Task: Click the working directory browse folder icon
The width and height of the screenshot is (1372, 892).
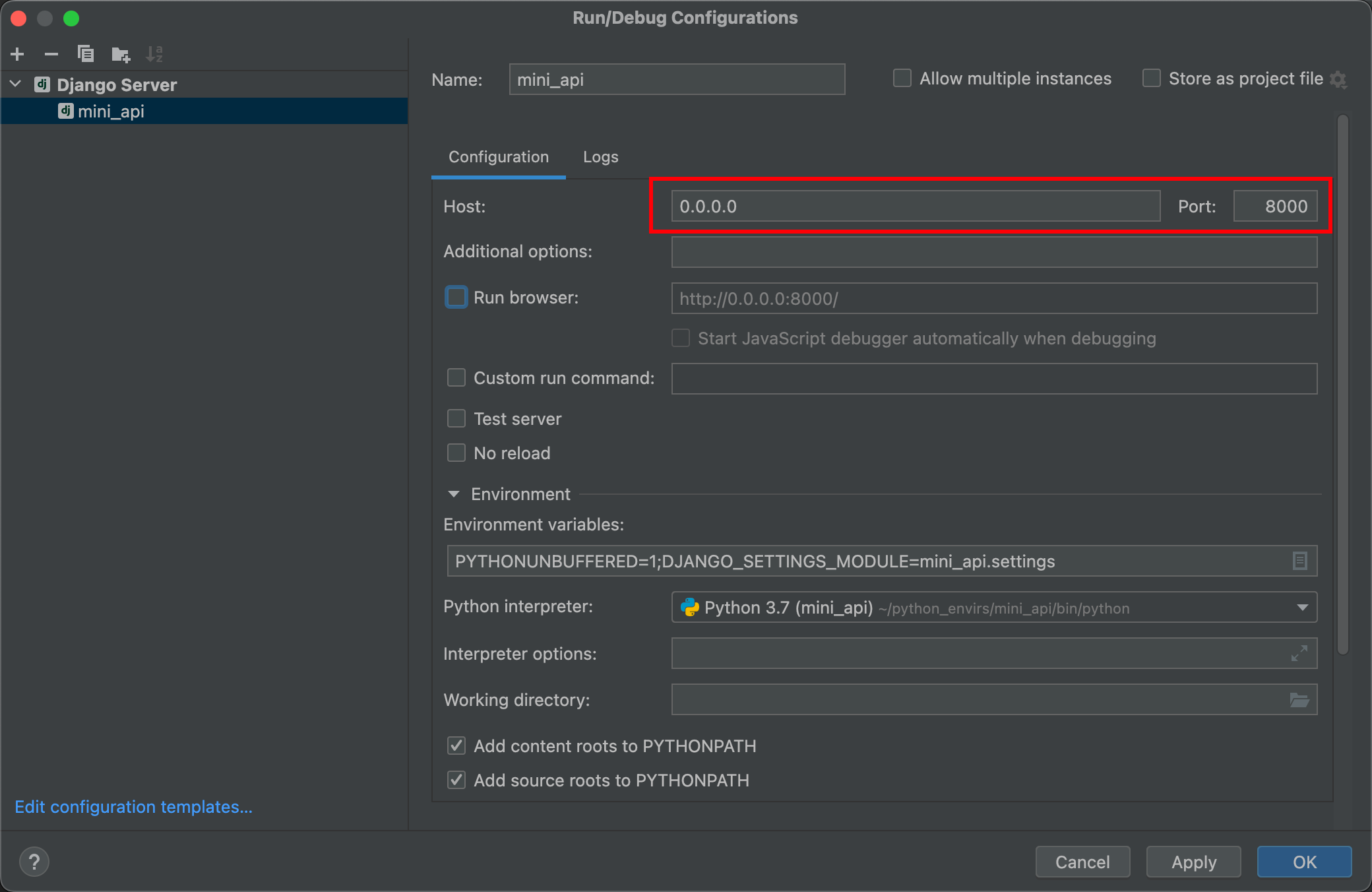Action: coord(1299,700)
